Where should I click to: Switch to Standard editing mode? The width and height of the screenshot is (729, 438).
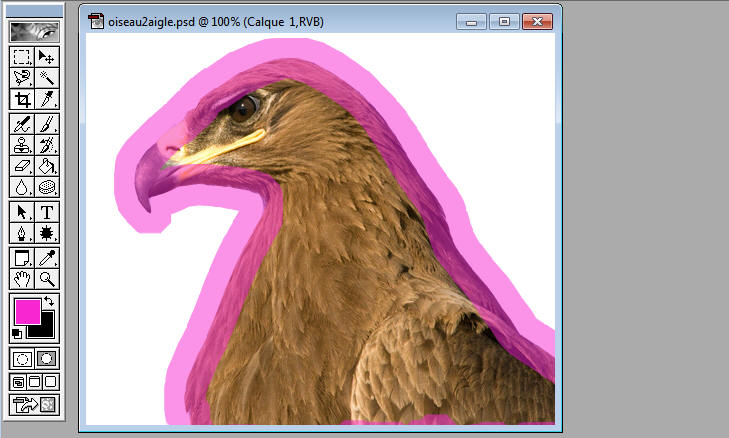(22, 359)
